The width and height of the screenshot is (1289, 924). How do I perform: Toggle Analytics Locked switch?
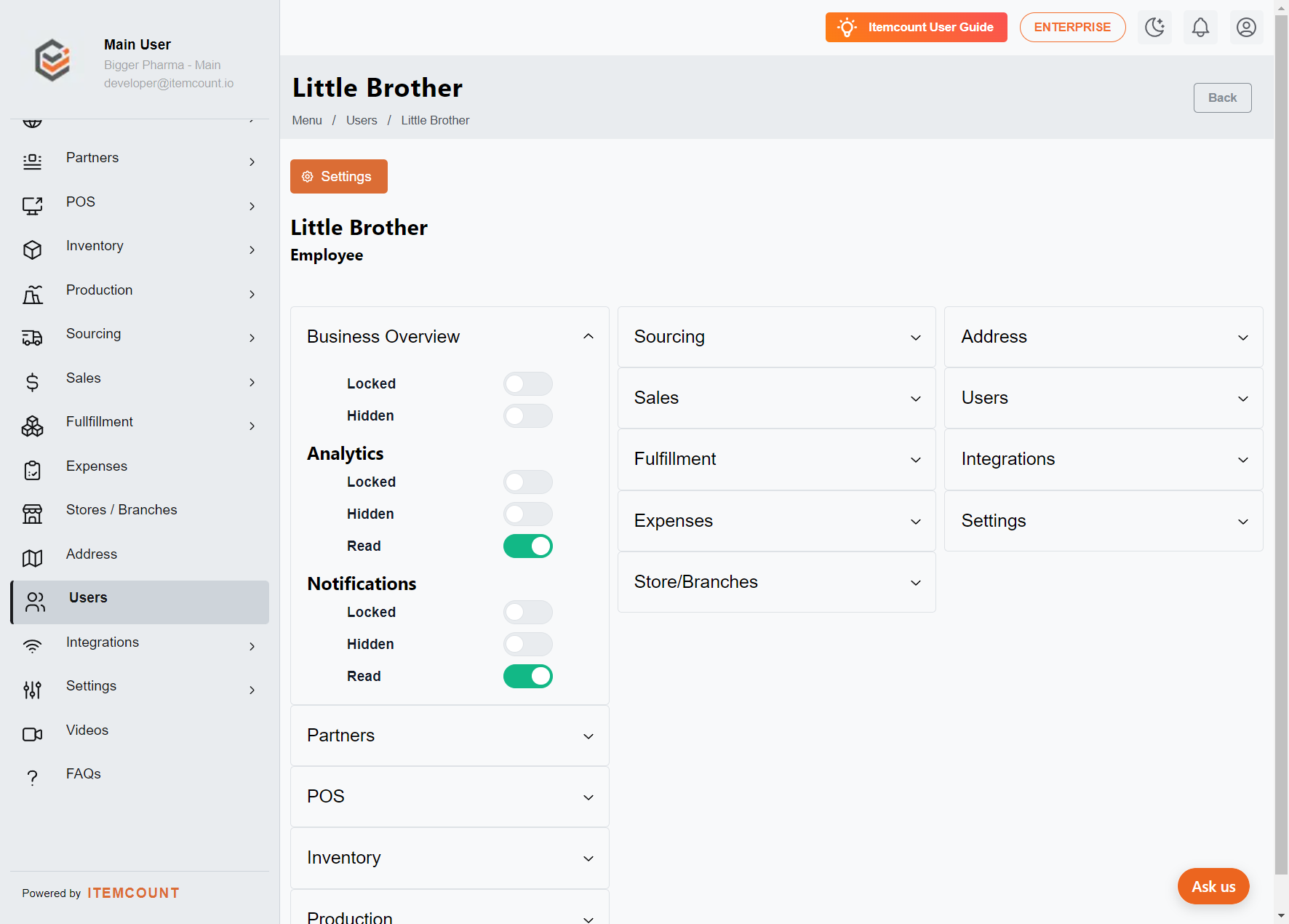point(528,482)
